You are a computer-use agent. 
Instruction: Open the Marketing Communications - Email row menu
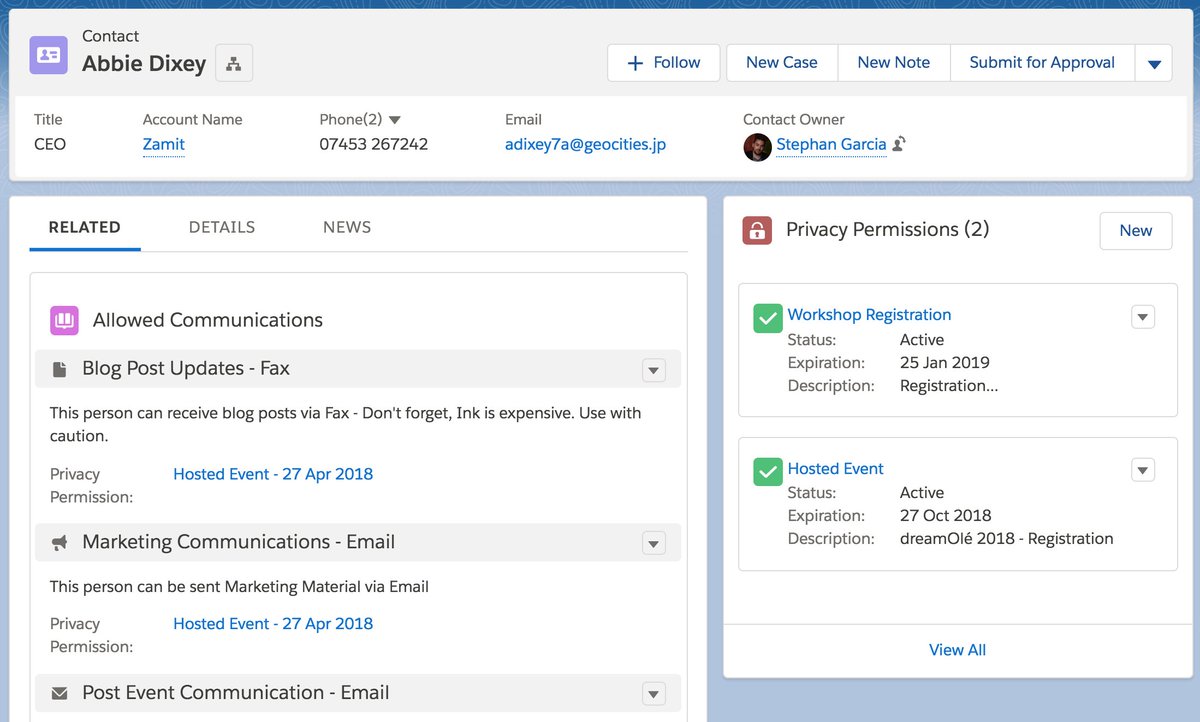[653, 544]
